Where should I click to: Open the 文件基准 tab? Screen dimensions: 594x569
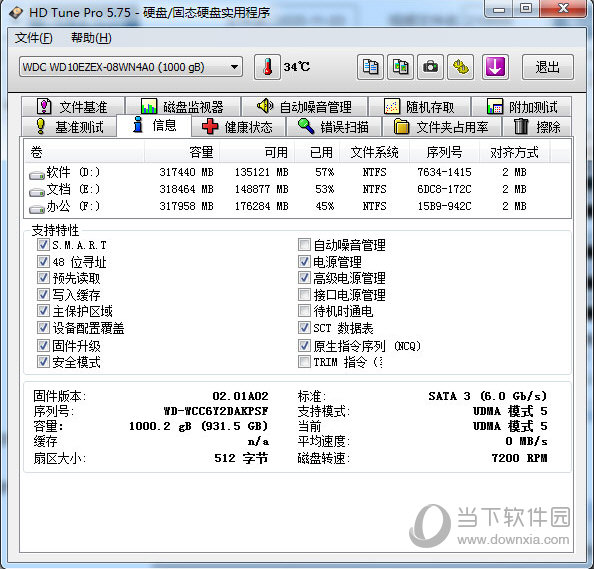[73, 106]
